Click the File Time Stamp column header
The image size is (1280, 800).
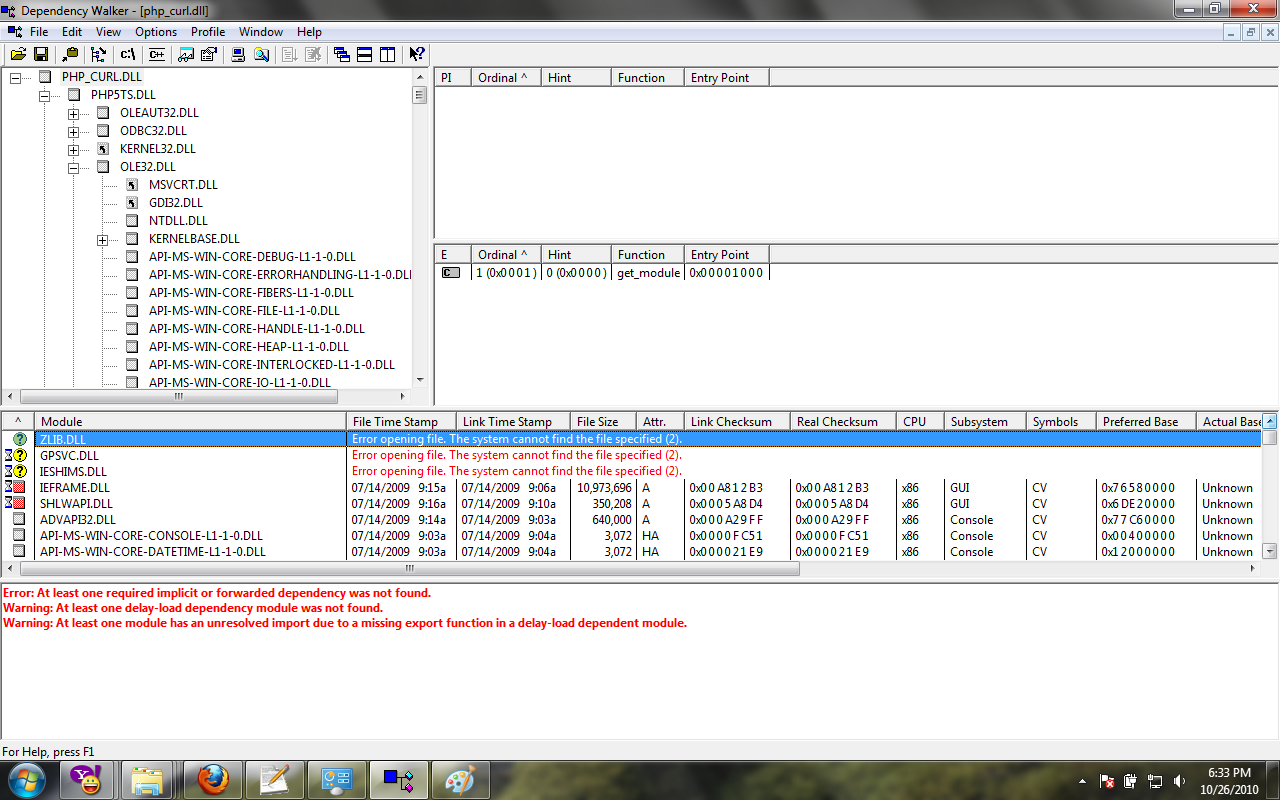401,421
